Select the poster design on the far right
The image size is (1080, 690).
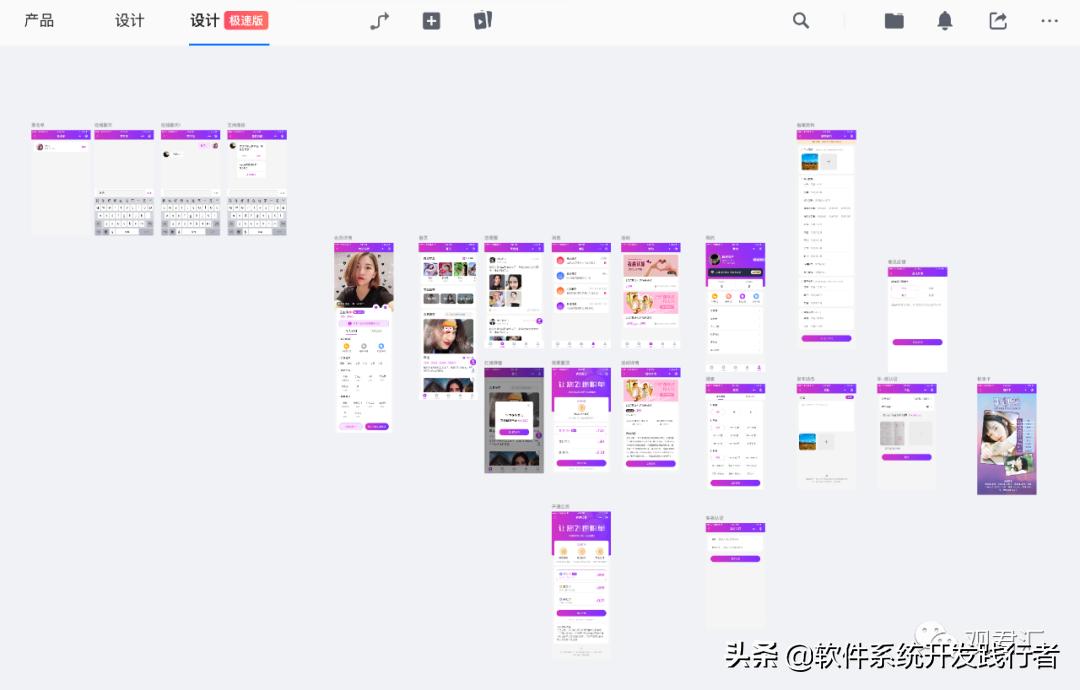pos(1007,438)
